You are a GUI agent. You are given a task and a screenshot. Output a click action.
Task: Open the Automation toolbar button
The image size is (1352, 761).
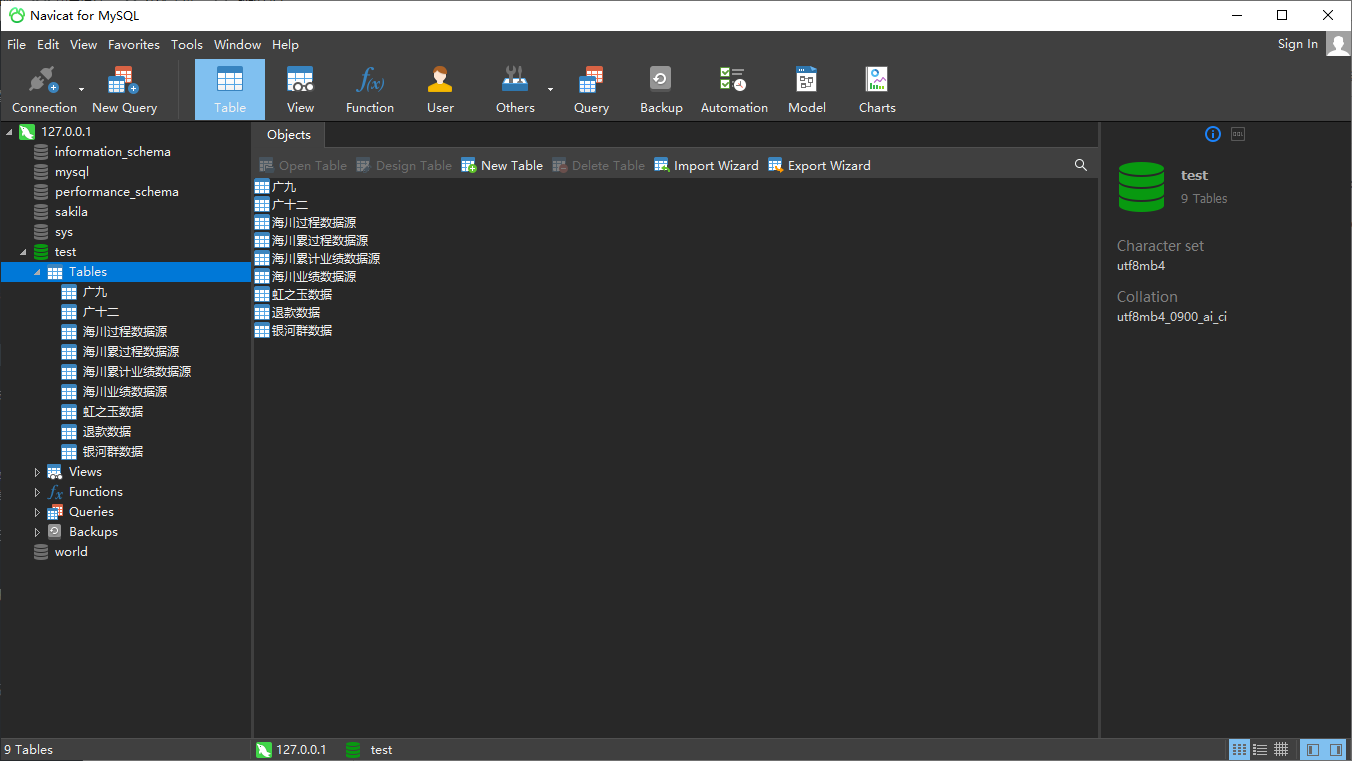click(x=734, y=90)
